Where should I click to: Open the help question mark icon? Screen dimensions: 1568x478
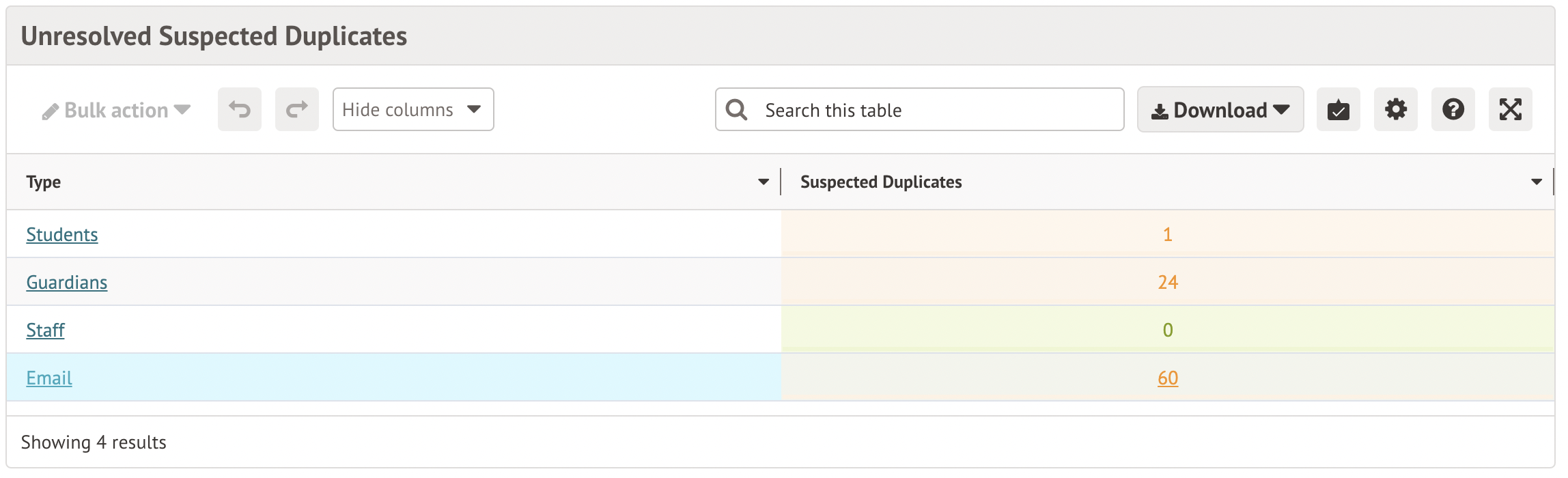pyautogui.click(x=1453, y=109)
